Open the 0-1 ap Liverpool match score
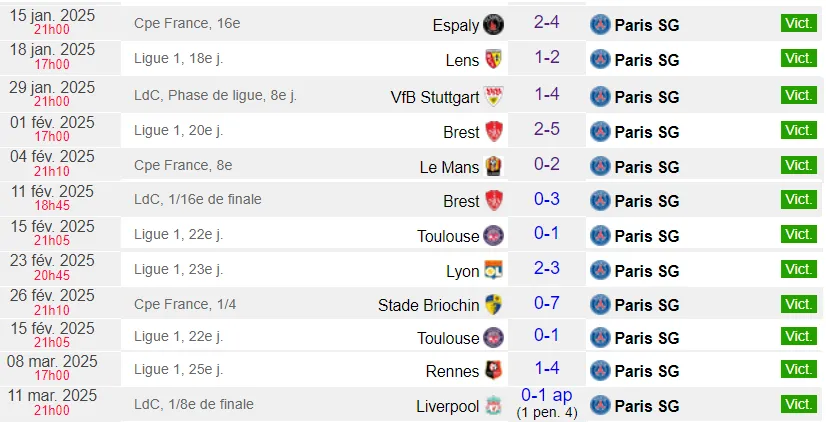The height and width of the screenshot is (422, 826). (547, 395)
